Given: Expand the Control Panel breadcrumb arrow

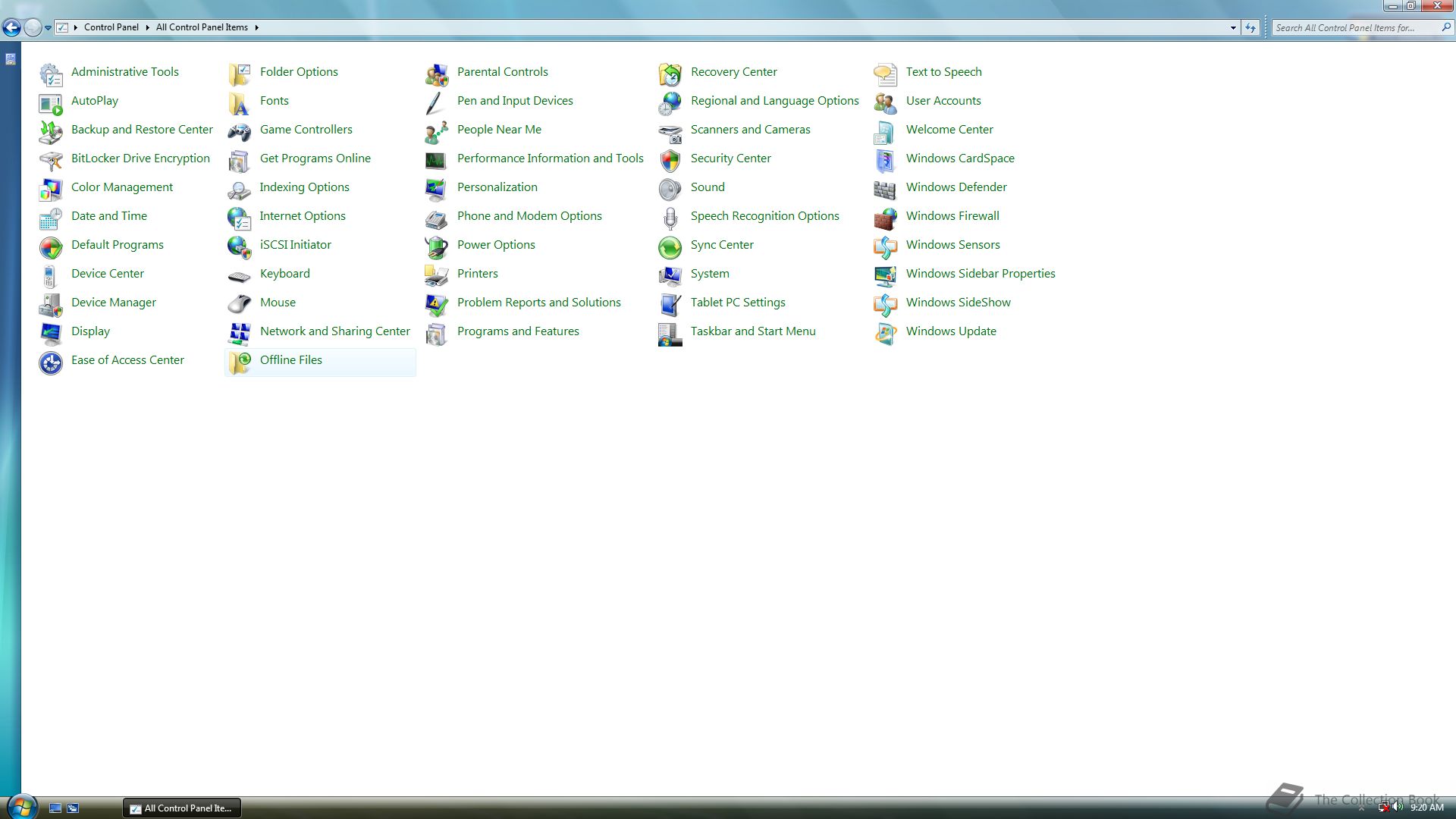Looking at the screenshot, I should click(147, 27).
